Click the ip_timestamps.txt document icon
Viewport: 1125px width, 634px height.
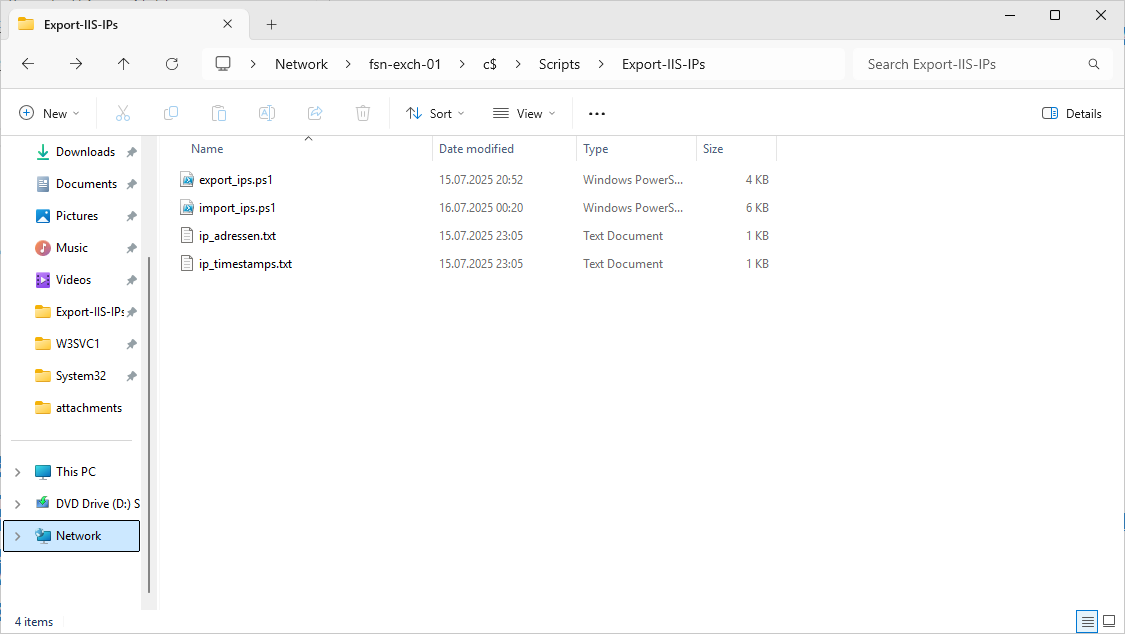(x=187, y=263)
